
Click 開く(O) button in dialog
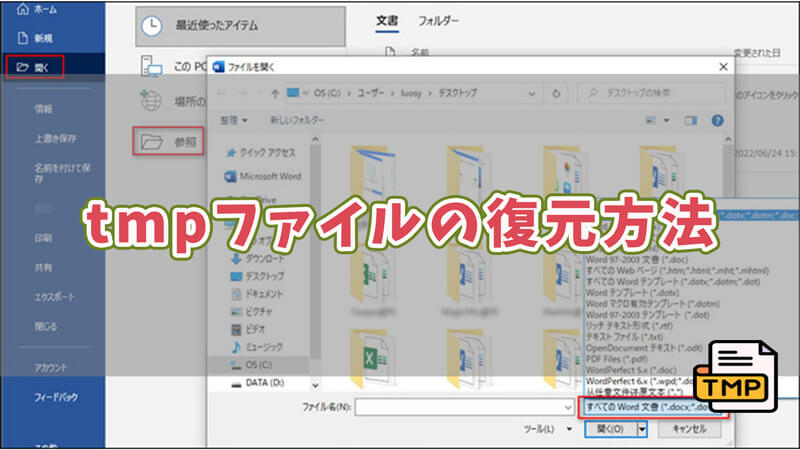[611, 429]
